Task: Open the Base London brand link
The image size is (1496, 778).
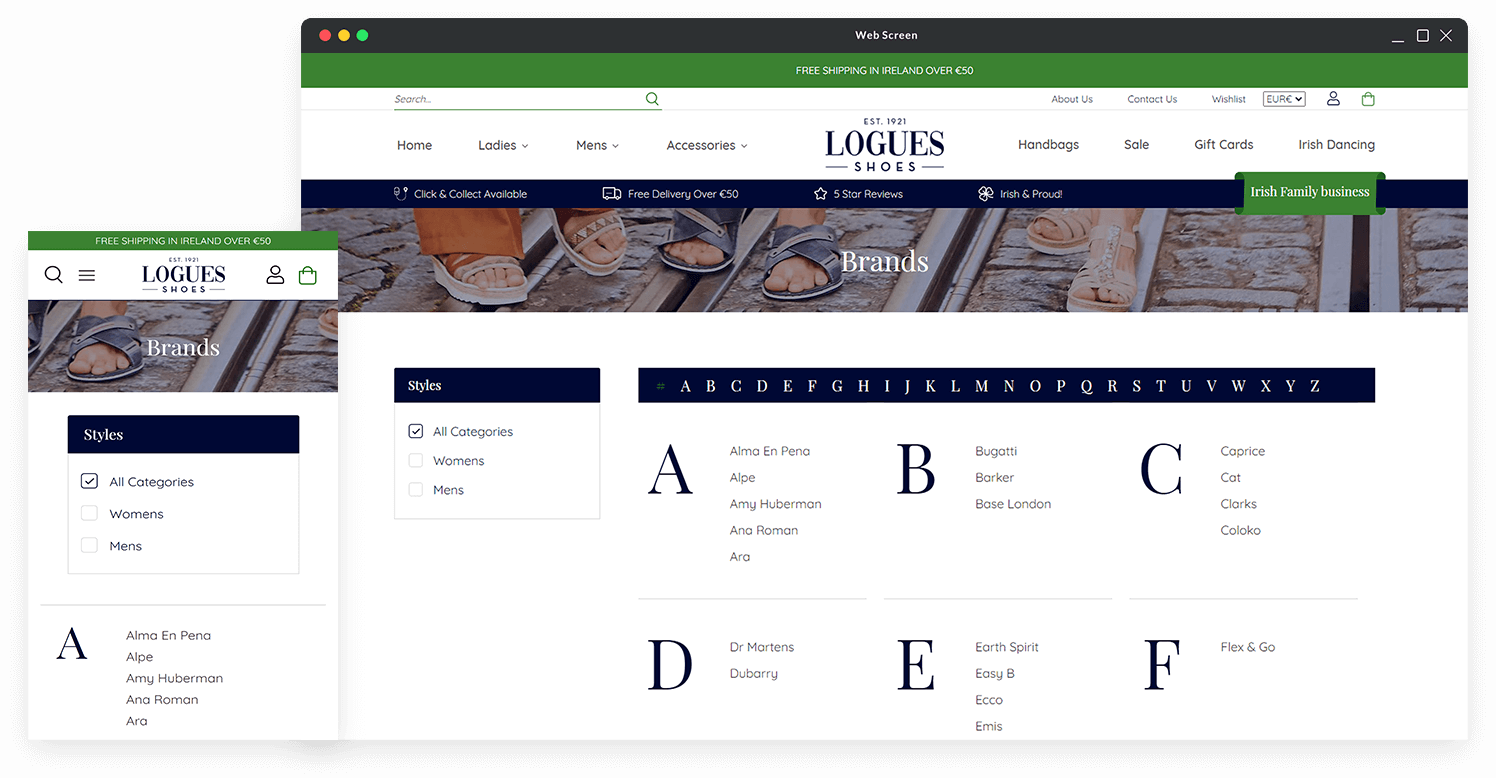Action: pyautogui.click(x=1013, y=504)
